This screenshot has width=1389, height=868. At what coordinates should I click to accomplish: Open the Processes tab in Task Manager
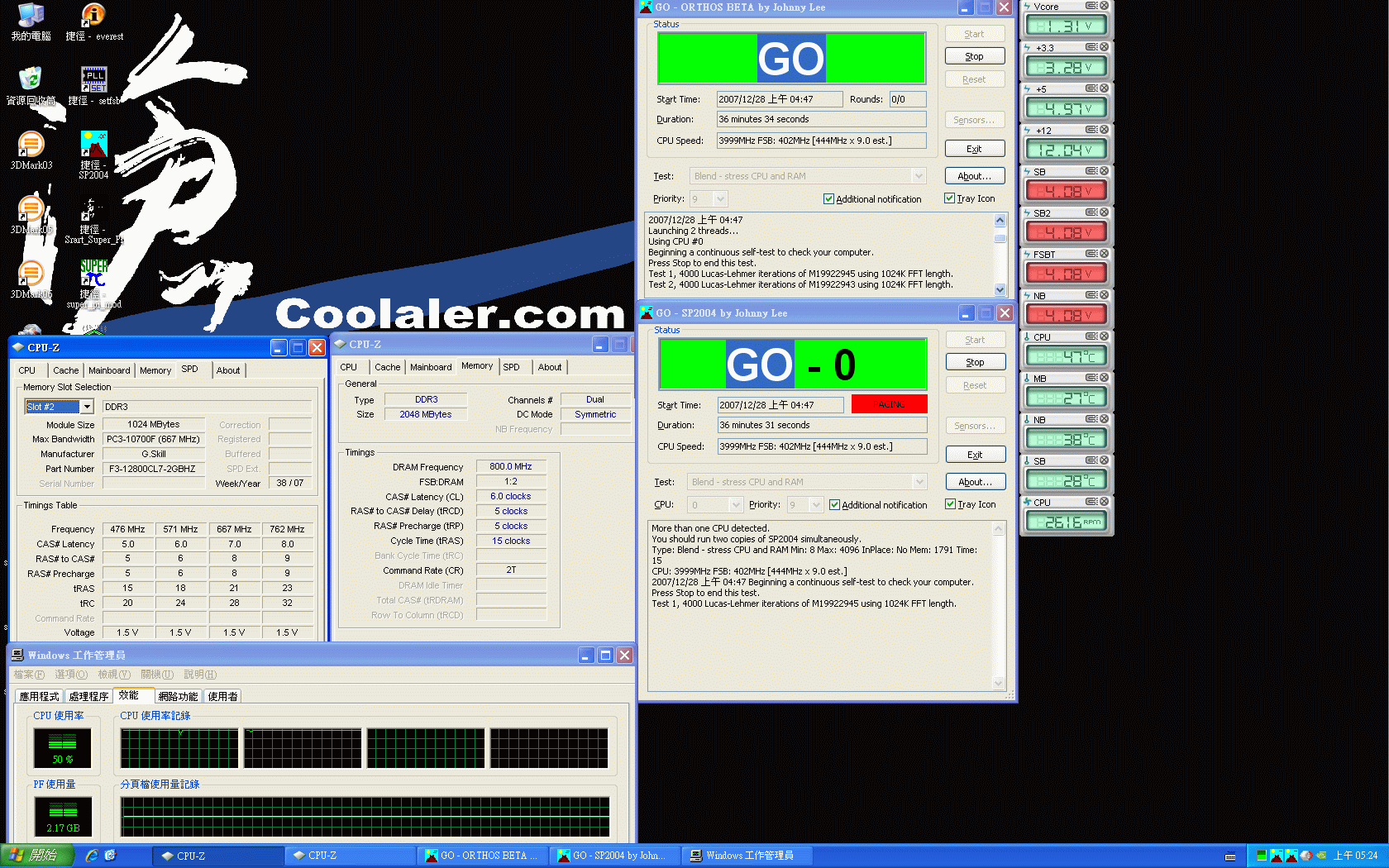coord(88,697)
